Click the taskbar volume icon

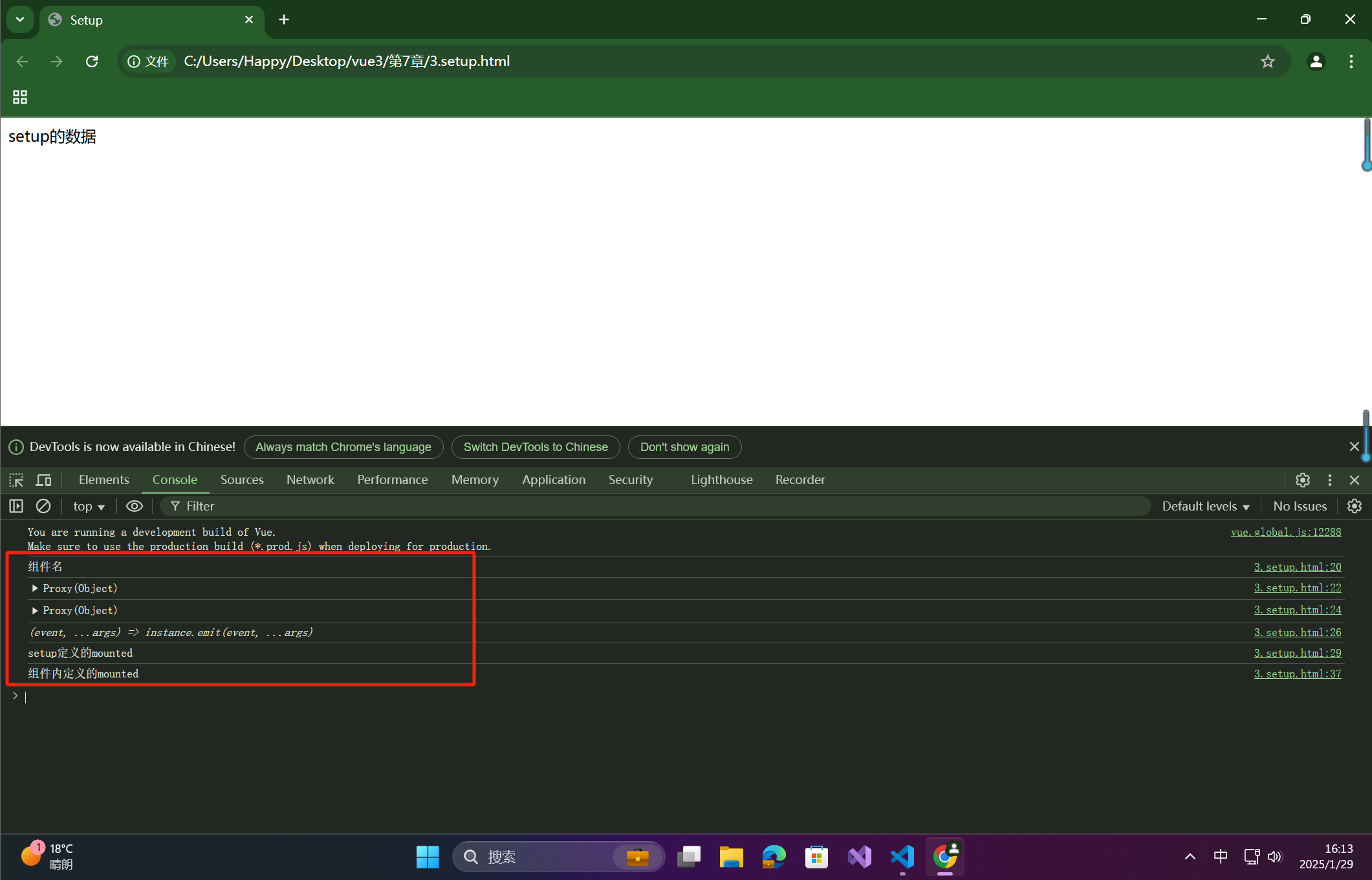[1275, 857]
